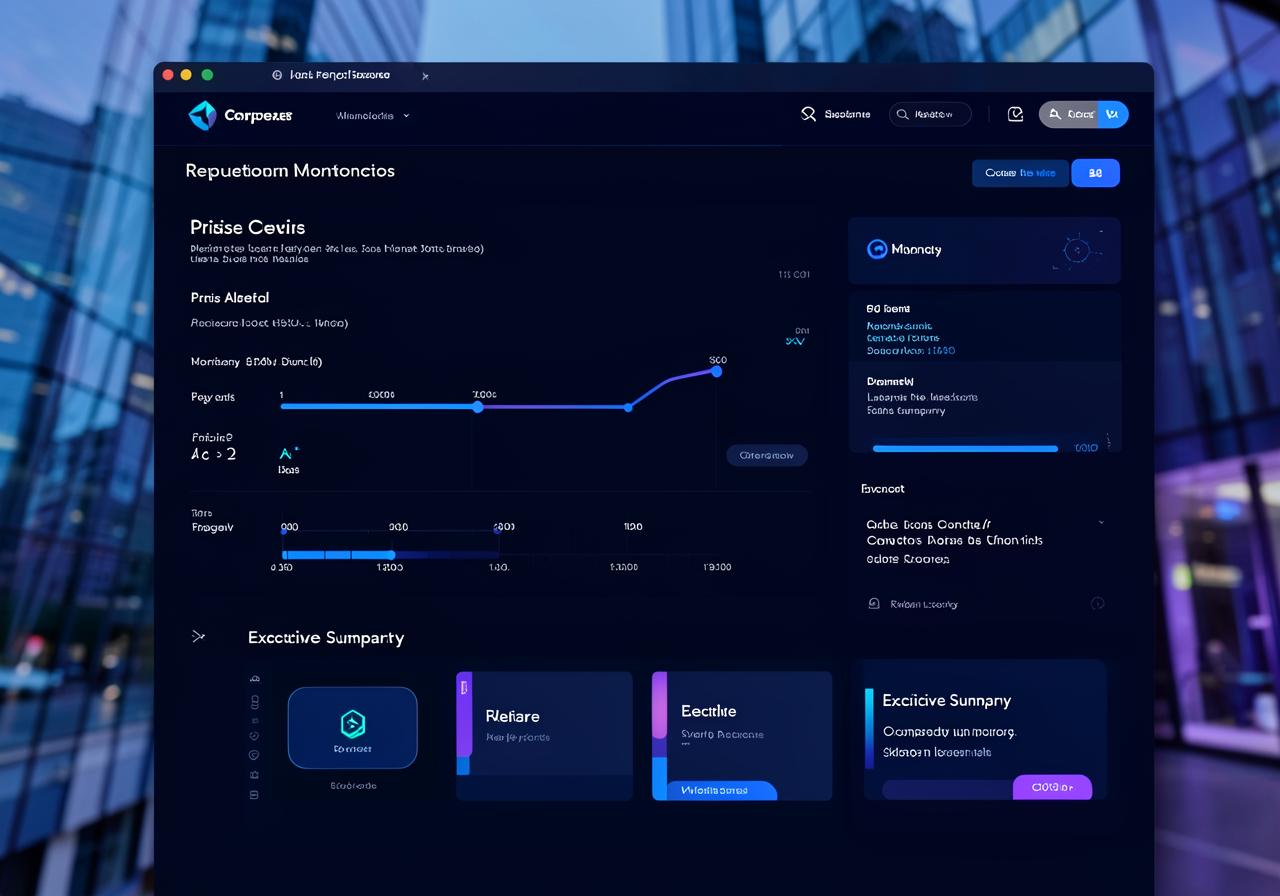Click the bright blue 88 button

pos(1095,173)
